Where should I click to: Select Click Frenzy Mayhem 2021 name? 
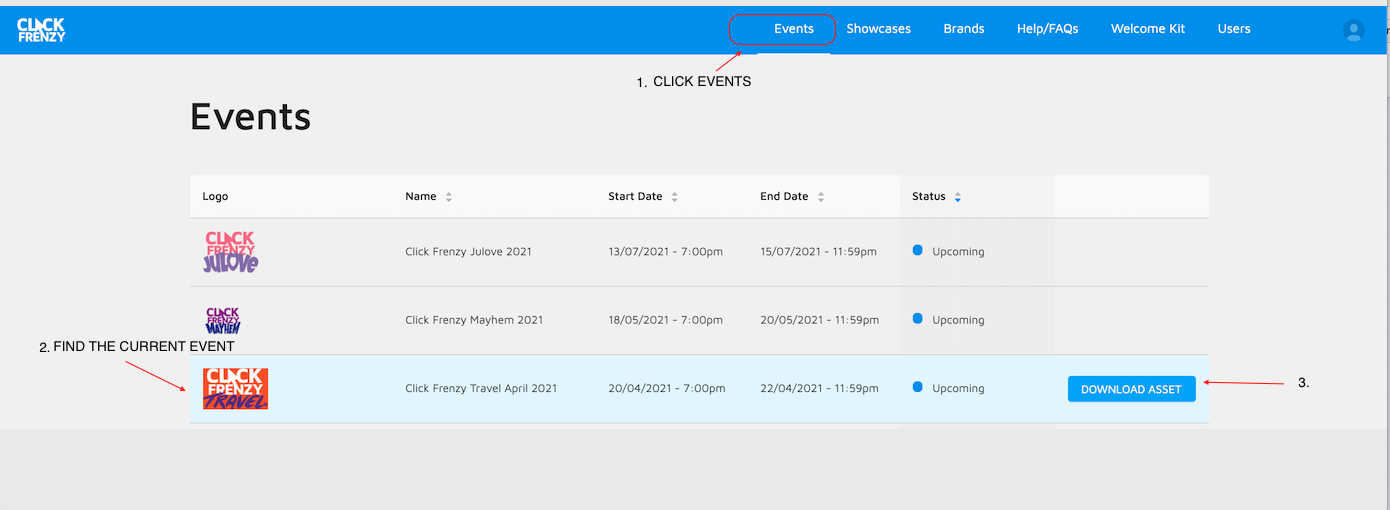[474, 320]
